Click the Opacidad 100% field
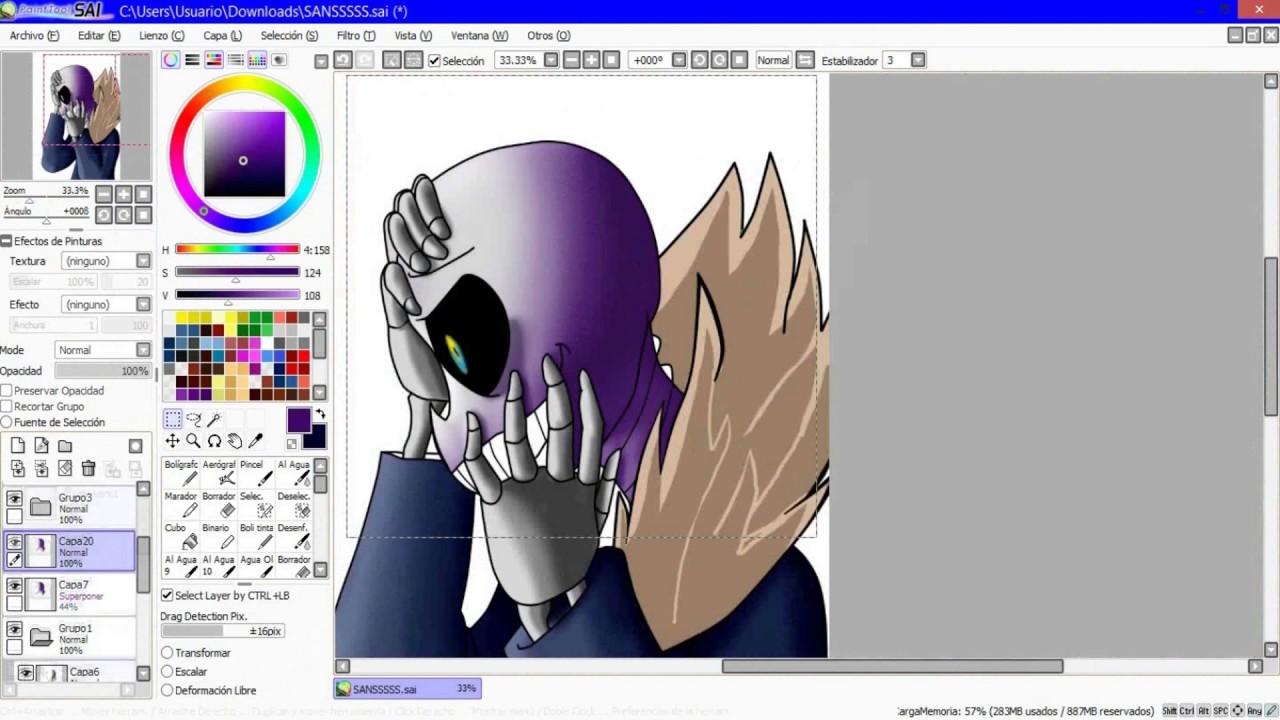Image resolution: width=1280 pixels, height=720 pixels. [102, 371]
